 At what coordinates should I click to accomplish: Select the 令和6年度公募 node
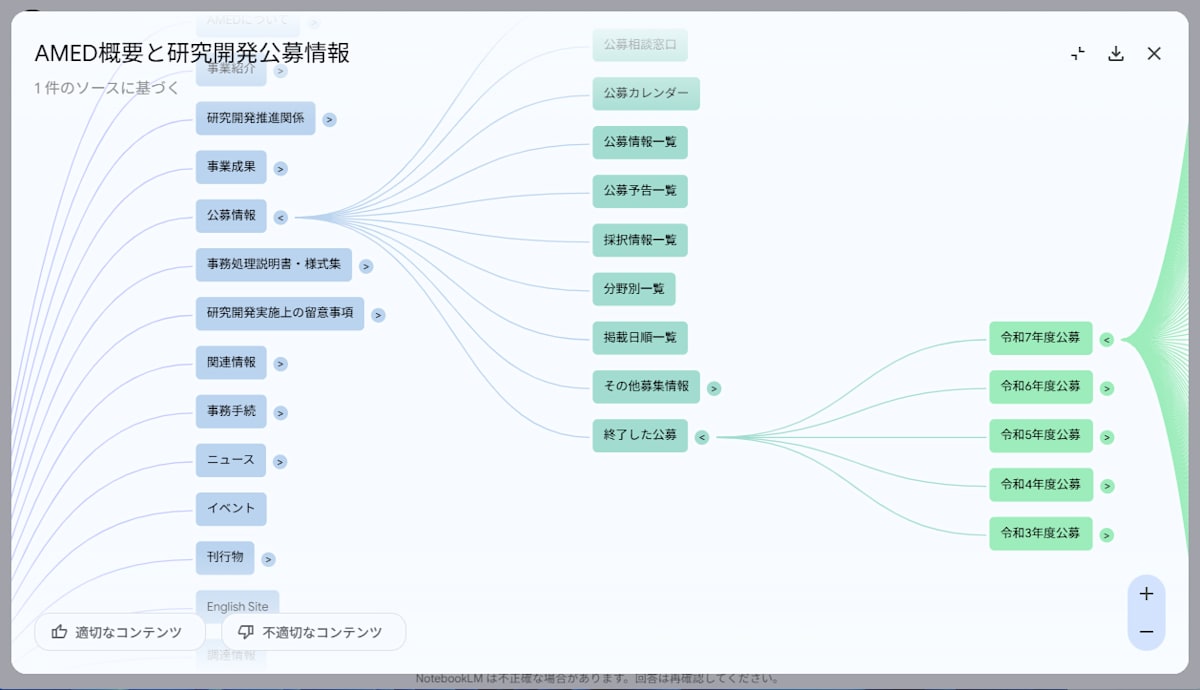[1041, 387]
